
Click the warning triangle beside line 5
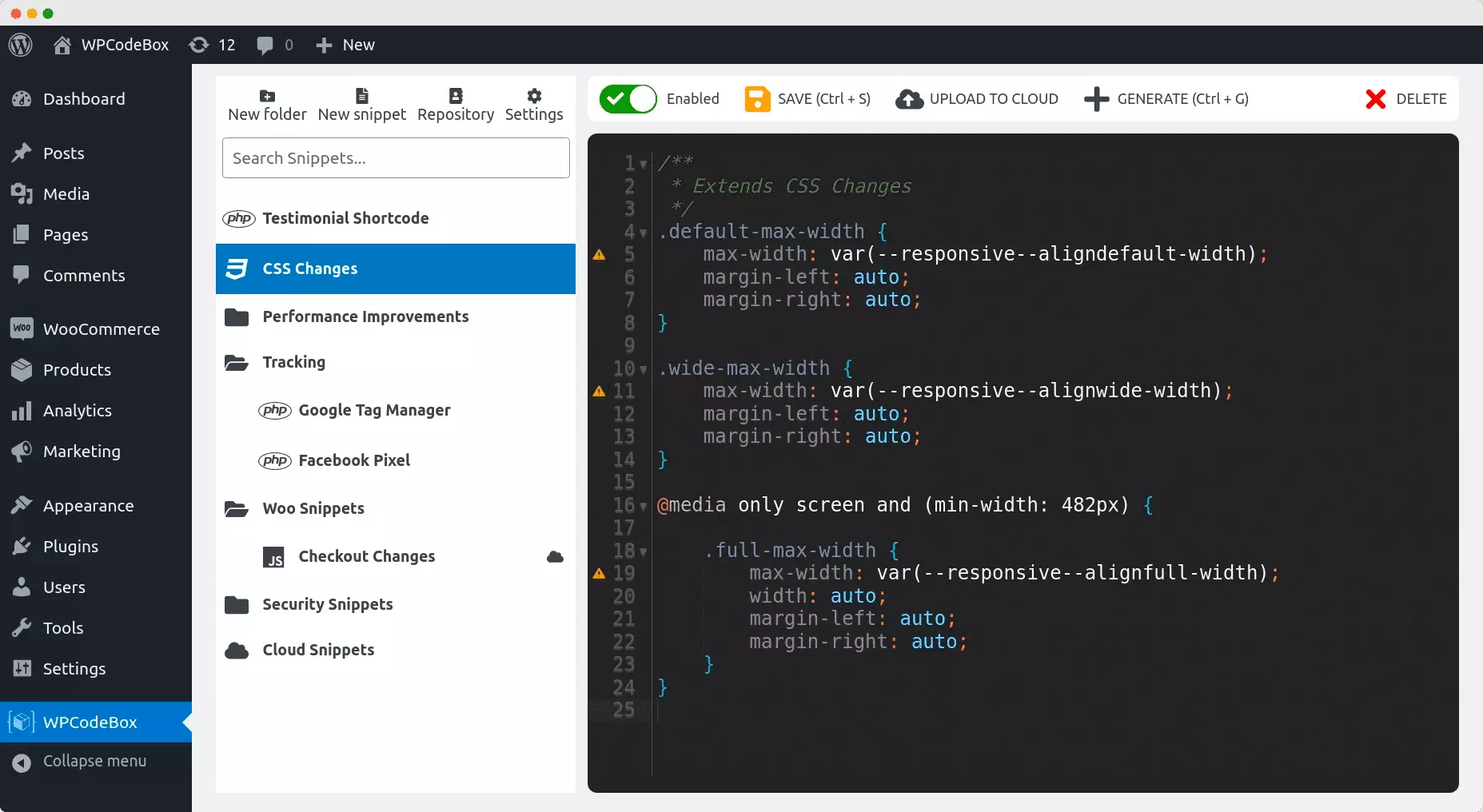(599, 254)
